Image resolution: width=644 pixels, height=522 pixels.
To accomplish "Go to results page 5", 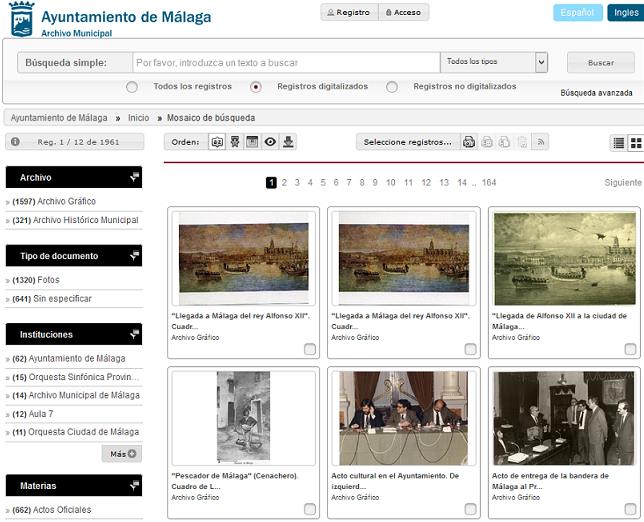I will click(323, 183).
